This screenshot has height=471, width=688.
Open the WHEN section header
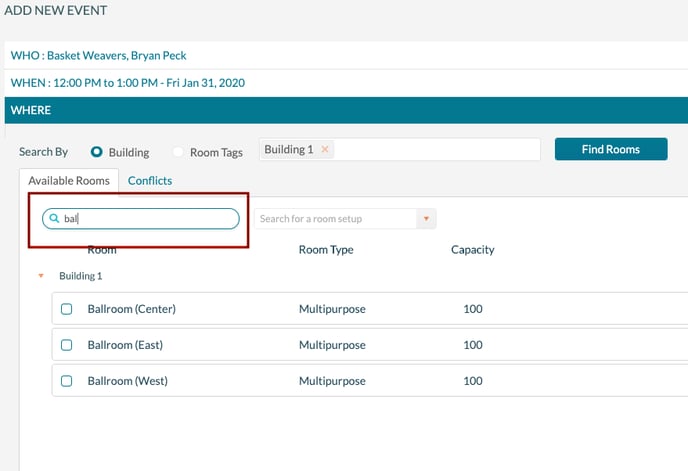pyautogui.click(x=346, y=83)
